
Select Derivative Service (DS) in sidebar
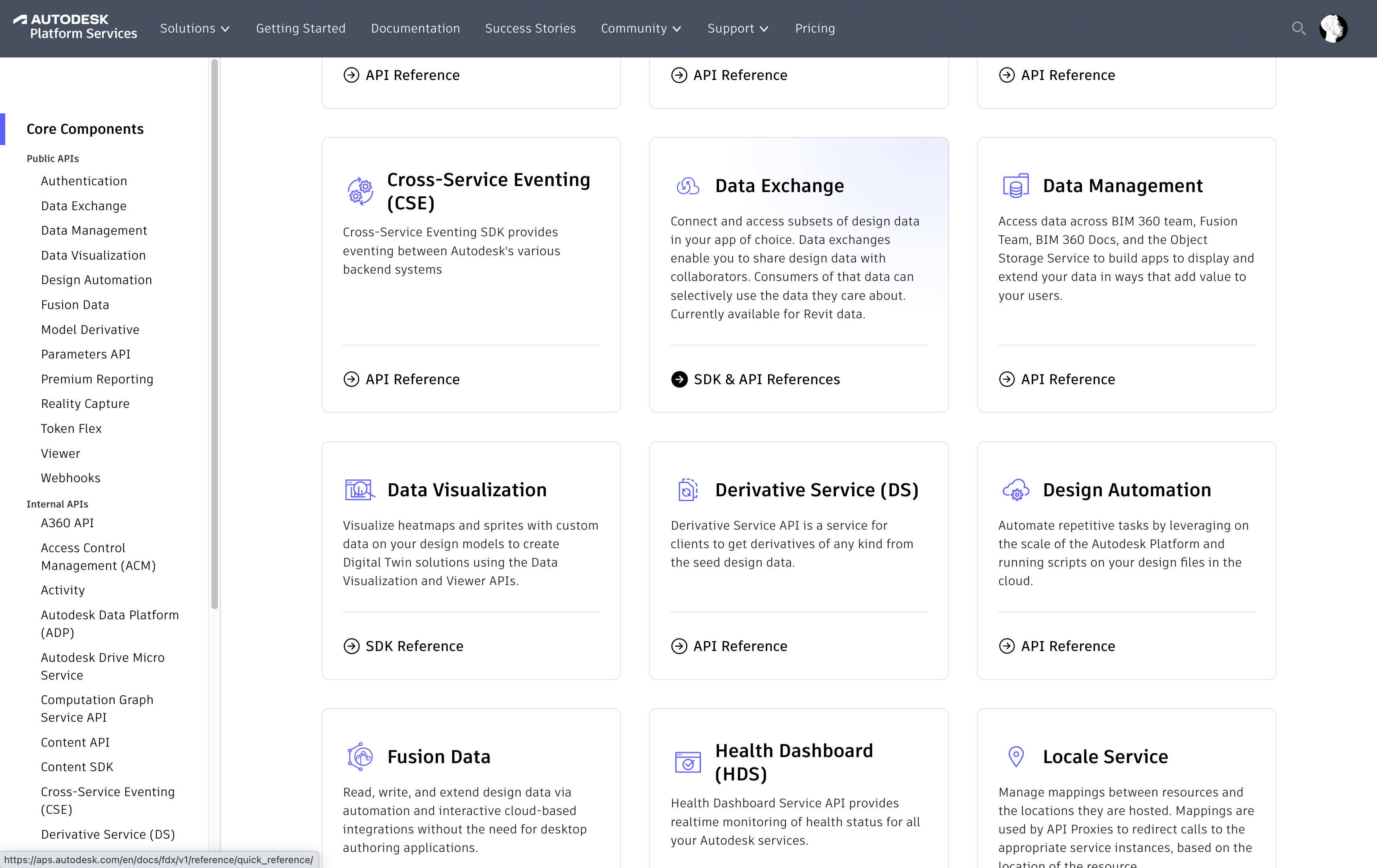point(107,835)
